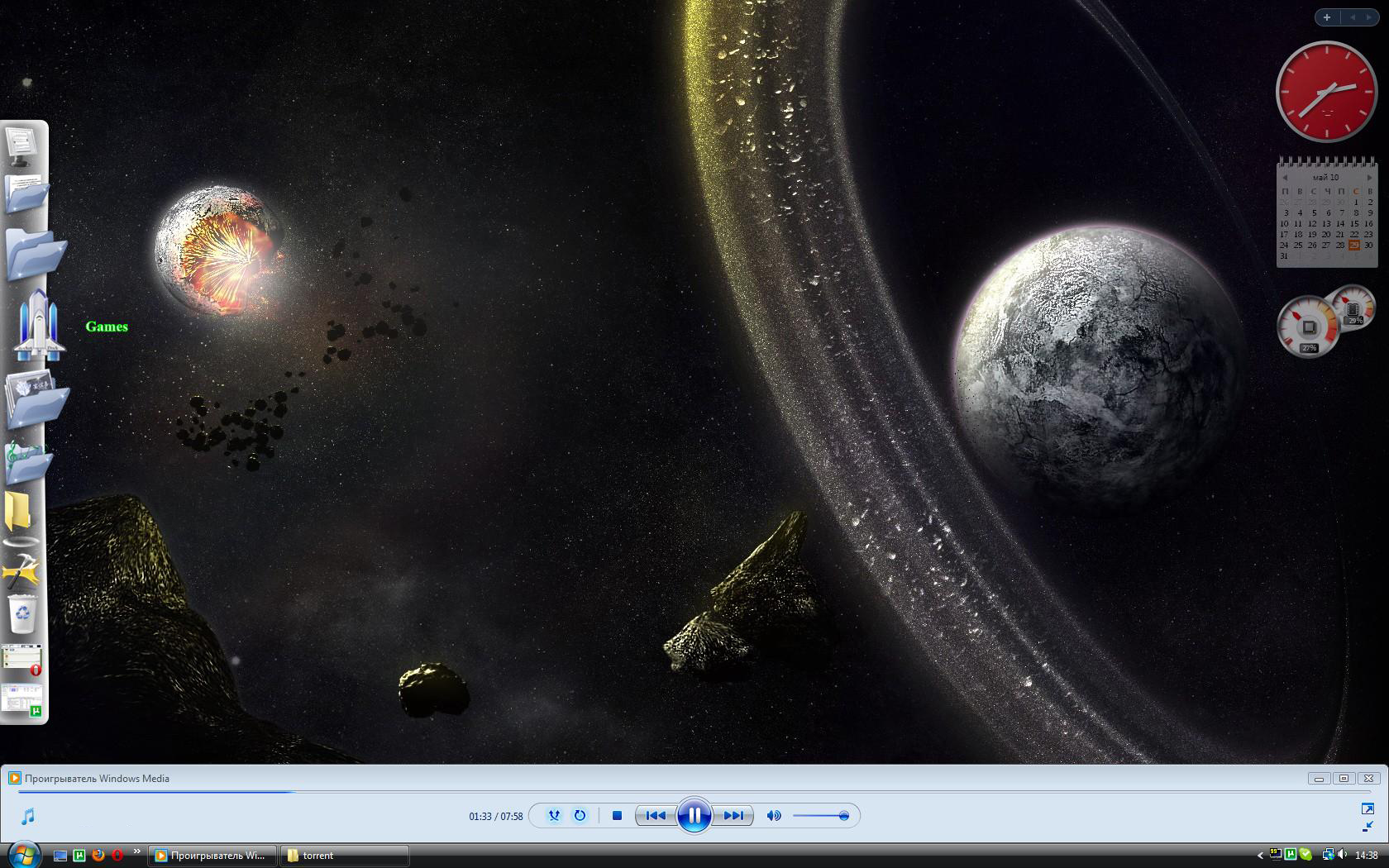Mute the player volume

[774, 816]
